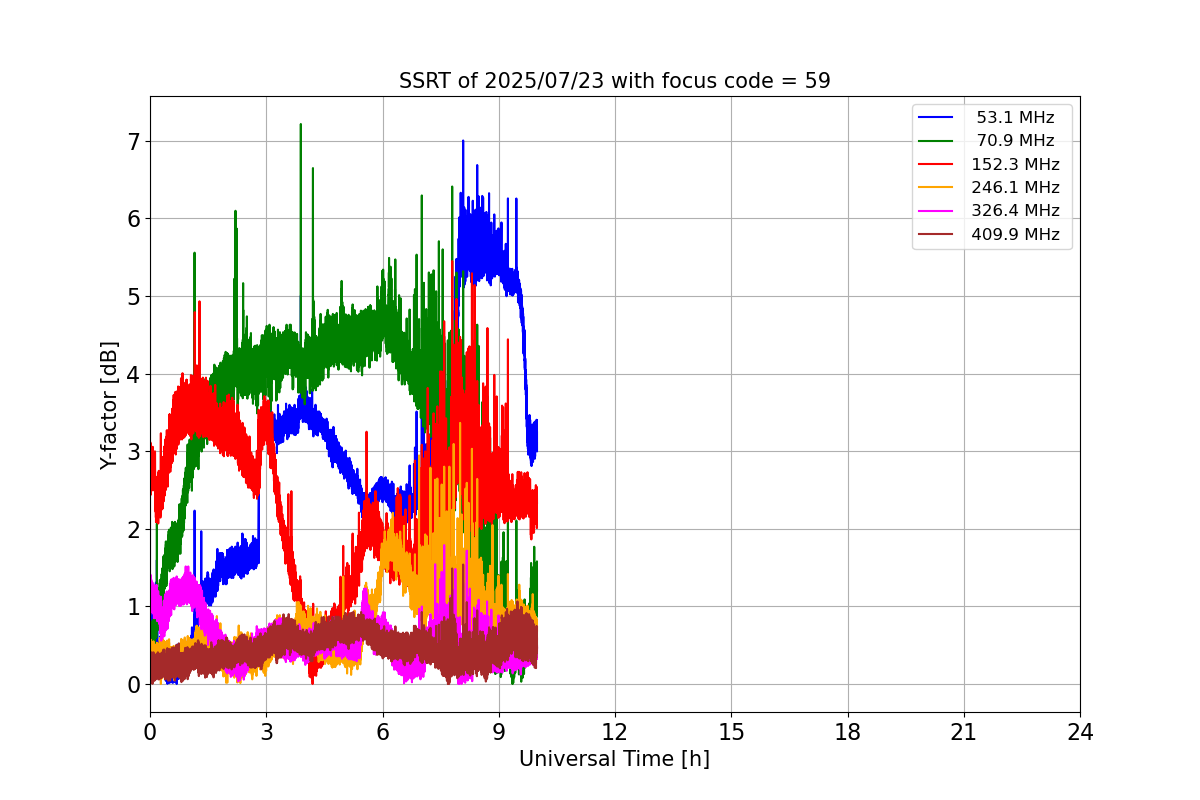Click the orange line swatch in legend
1200x800 pixels.
point(937,188)
